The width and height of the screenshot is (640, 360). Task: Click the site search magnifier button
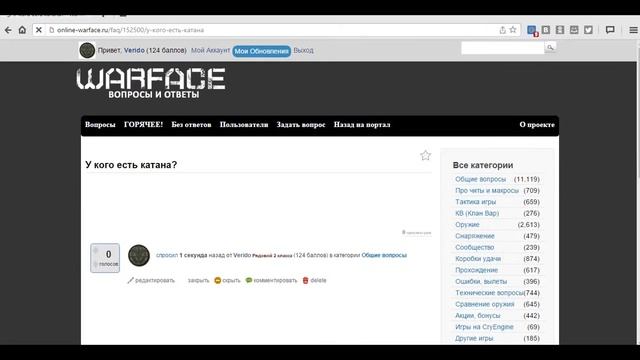[x=550, y=48]
